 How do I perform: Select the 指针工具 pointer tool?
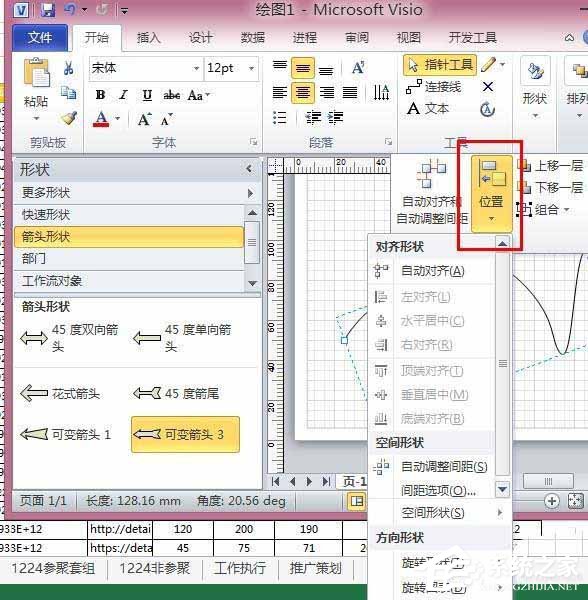(x=440, y=65)
